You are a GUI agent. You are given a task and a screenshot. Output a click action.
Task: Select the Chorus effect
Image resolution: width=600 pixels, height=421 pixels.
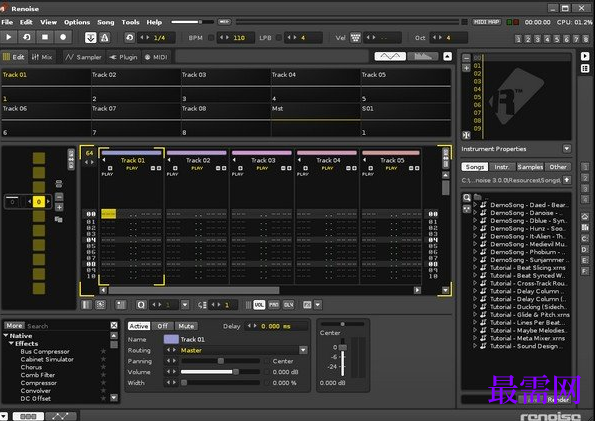[x=31, y=367]
